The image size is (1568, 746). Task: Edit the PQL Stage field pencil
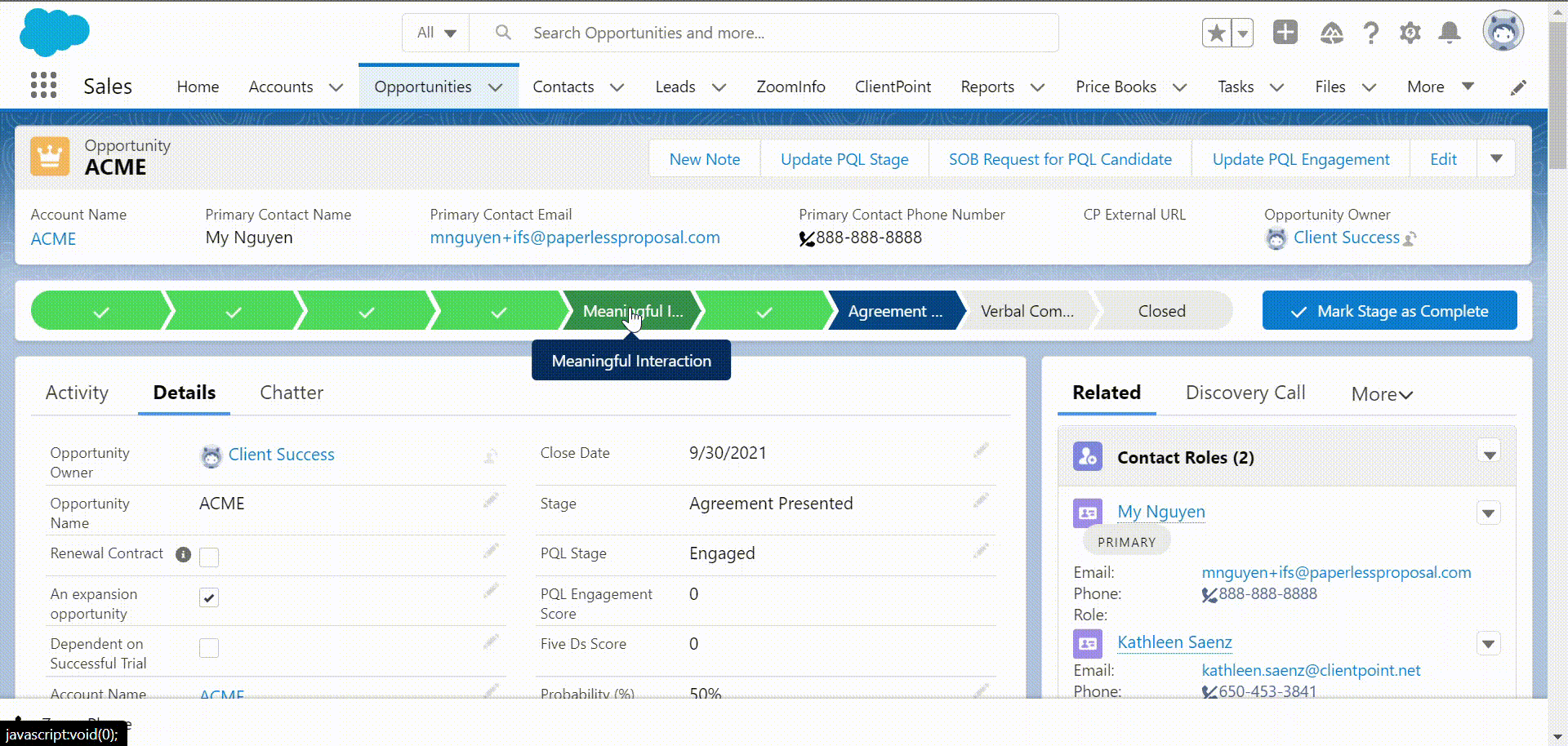coord(981,551)
